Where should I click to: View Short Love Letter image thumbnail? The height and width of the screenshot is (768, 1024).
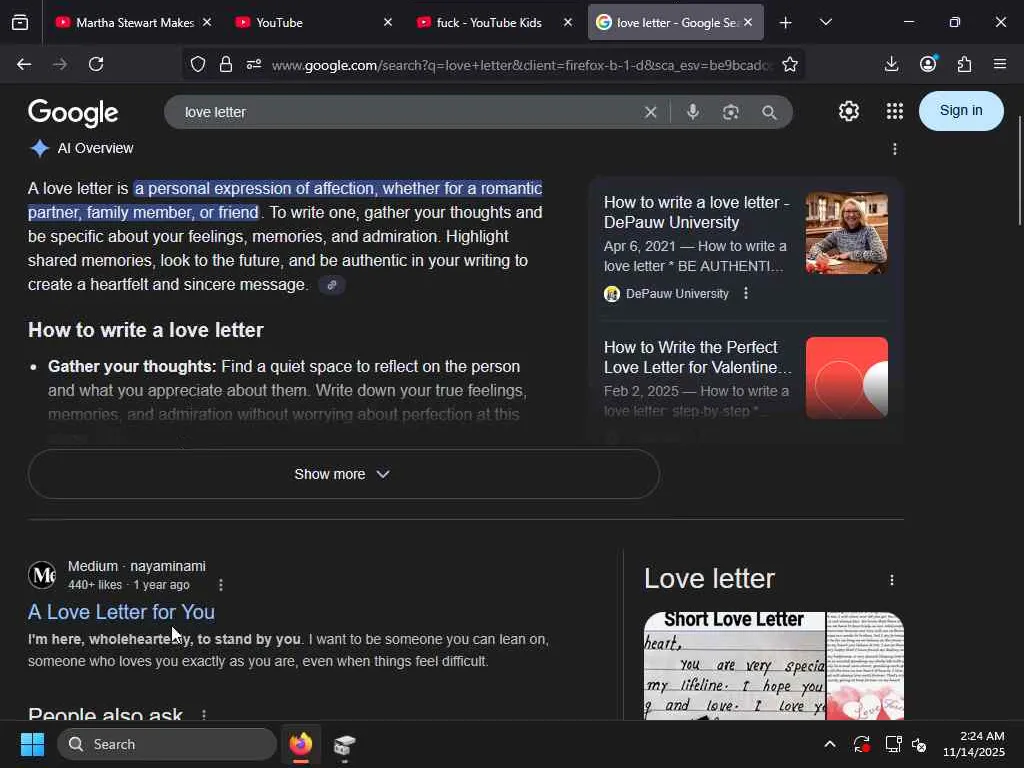pyautogui.click(x=734, y=665)
